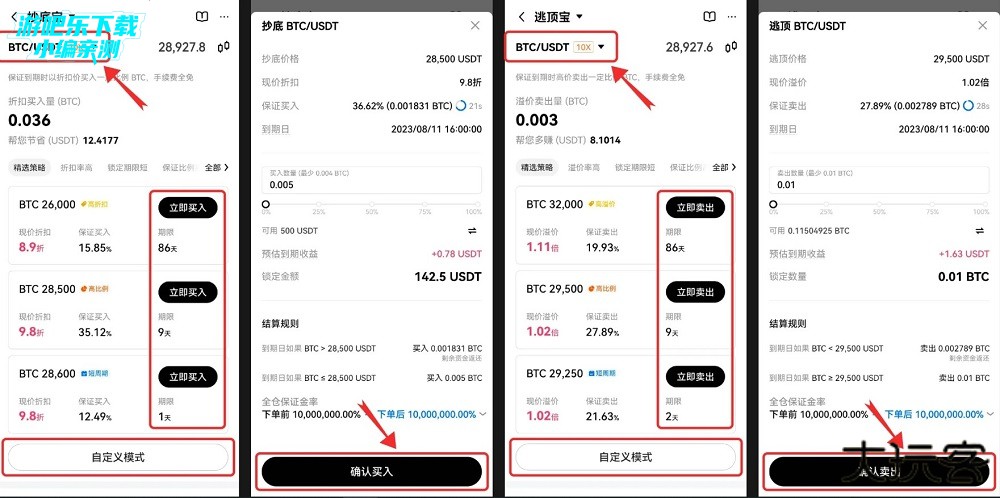Tap swap arrows beside 可用 0.11504925 BTC

coord(980,231)
